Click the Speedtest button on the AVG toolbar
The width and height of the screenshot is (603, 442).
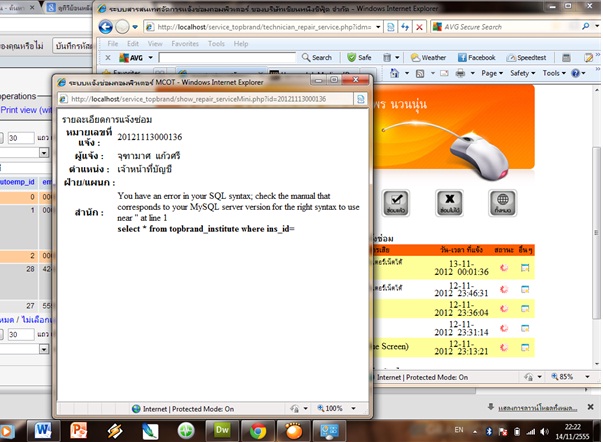[x=526, y=58]
